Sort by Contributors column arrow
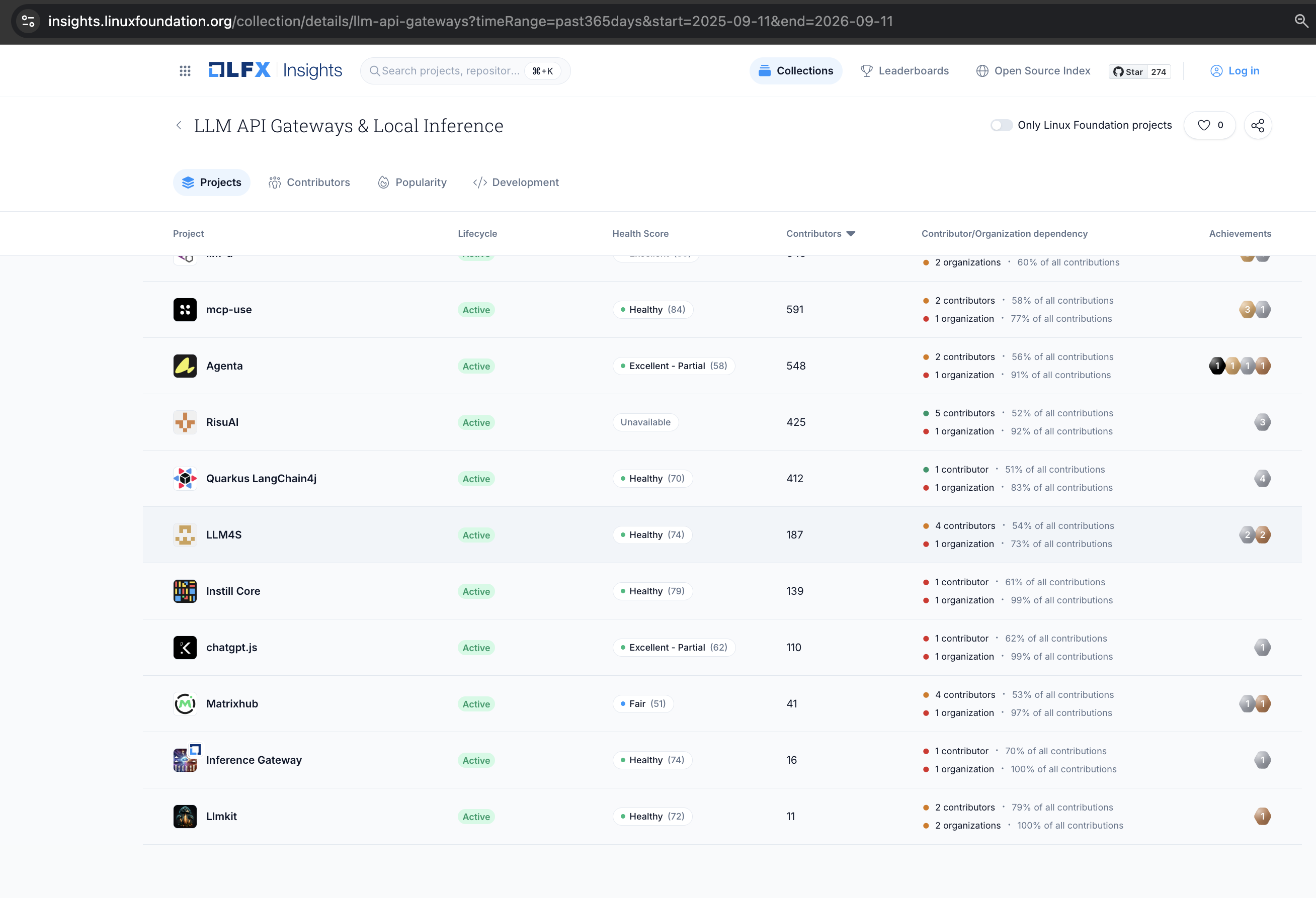This screenshot has width=1316, height=898. [851, 234]
